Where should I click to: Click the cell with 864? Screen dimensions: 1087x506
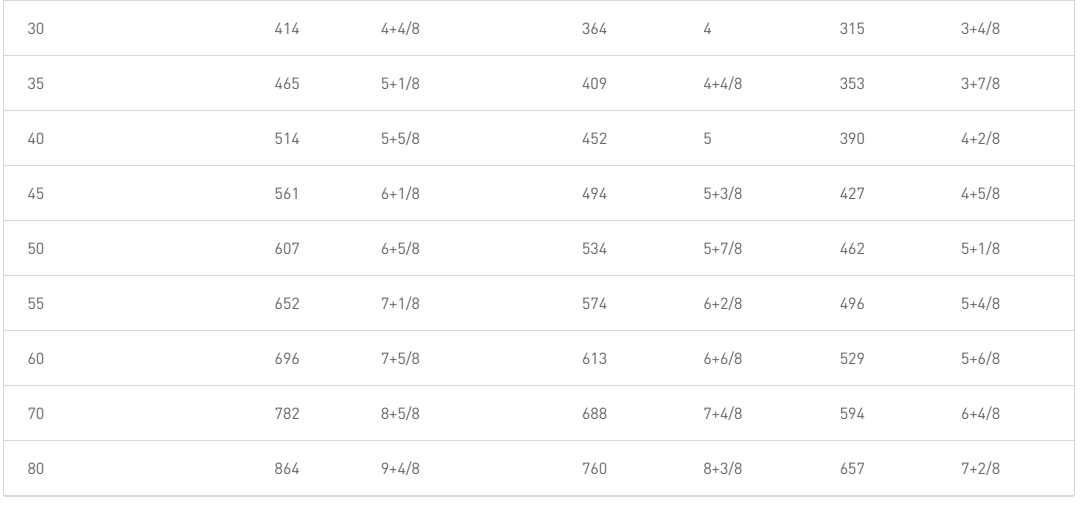point(287,469)
